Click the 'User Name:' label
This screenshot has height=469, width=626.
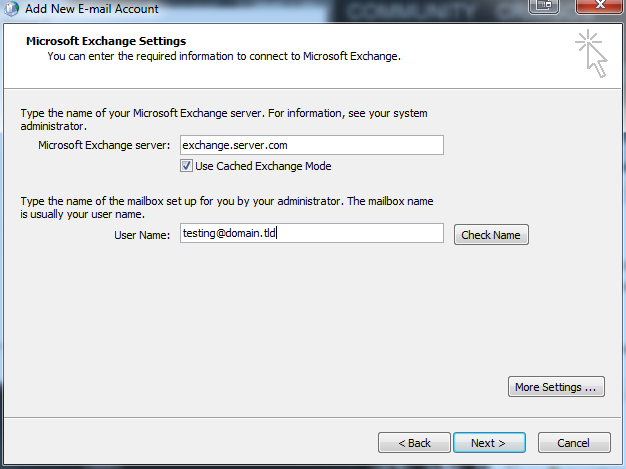[x=143, y=234]
